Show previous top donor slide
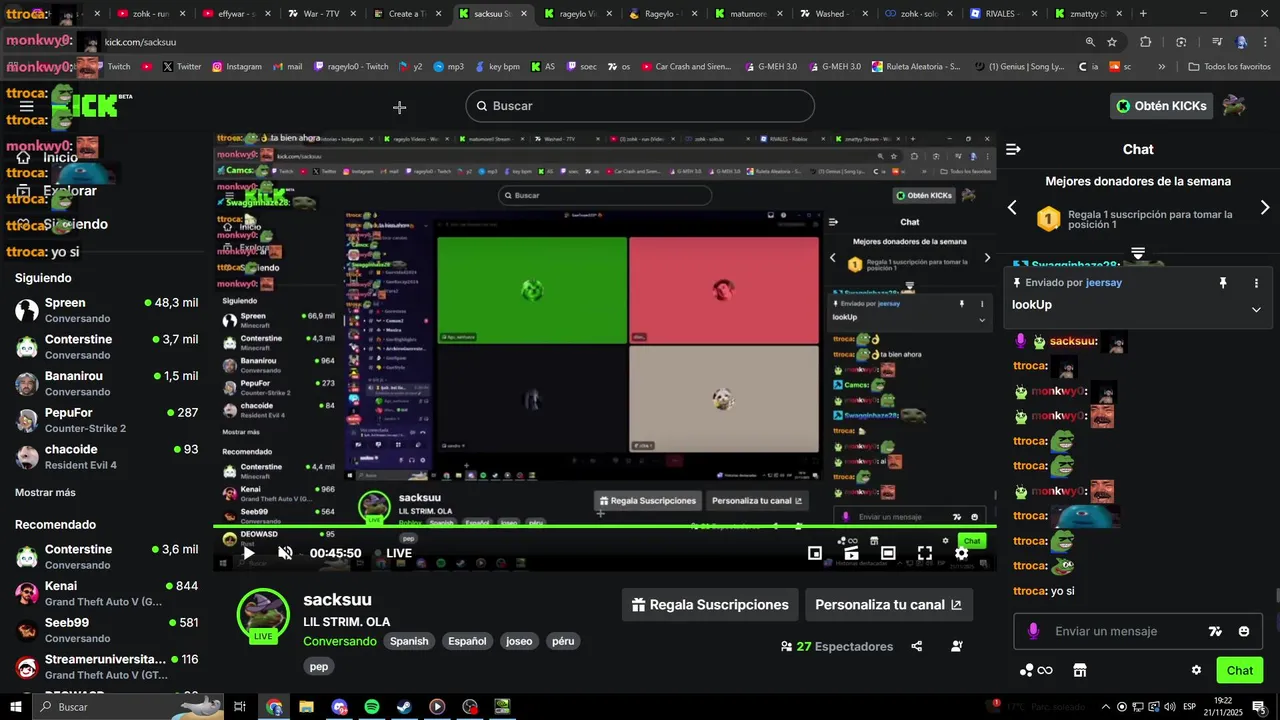The width and height of the screenshot is (1280, 720). click(x=1012, y=208)
